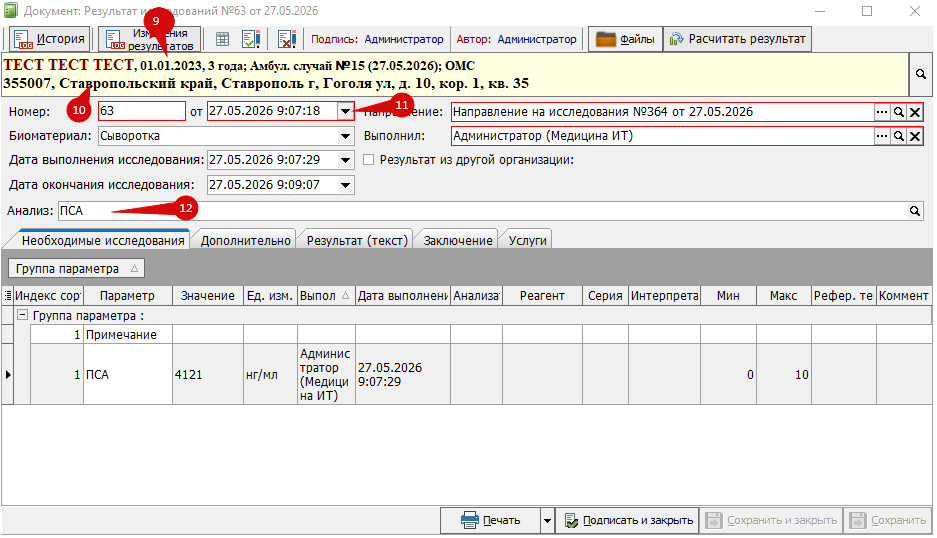This screenshot has height=538, width=937.
Task: Click Серия column header
Action: [x=605, y=296]
